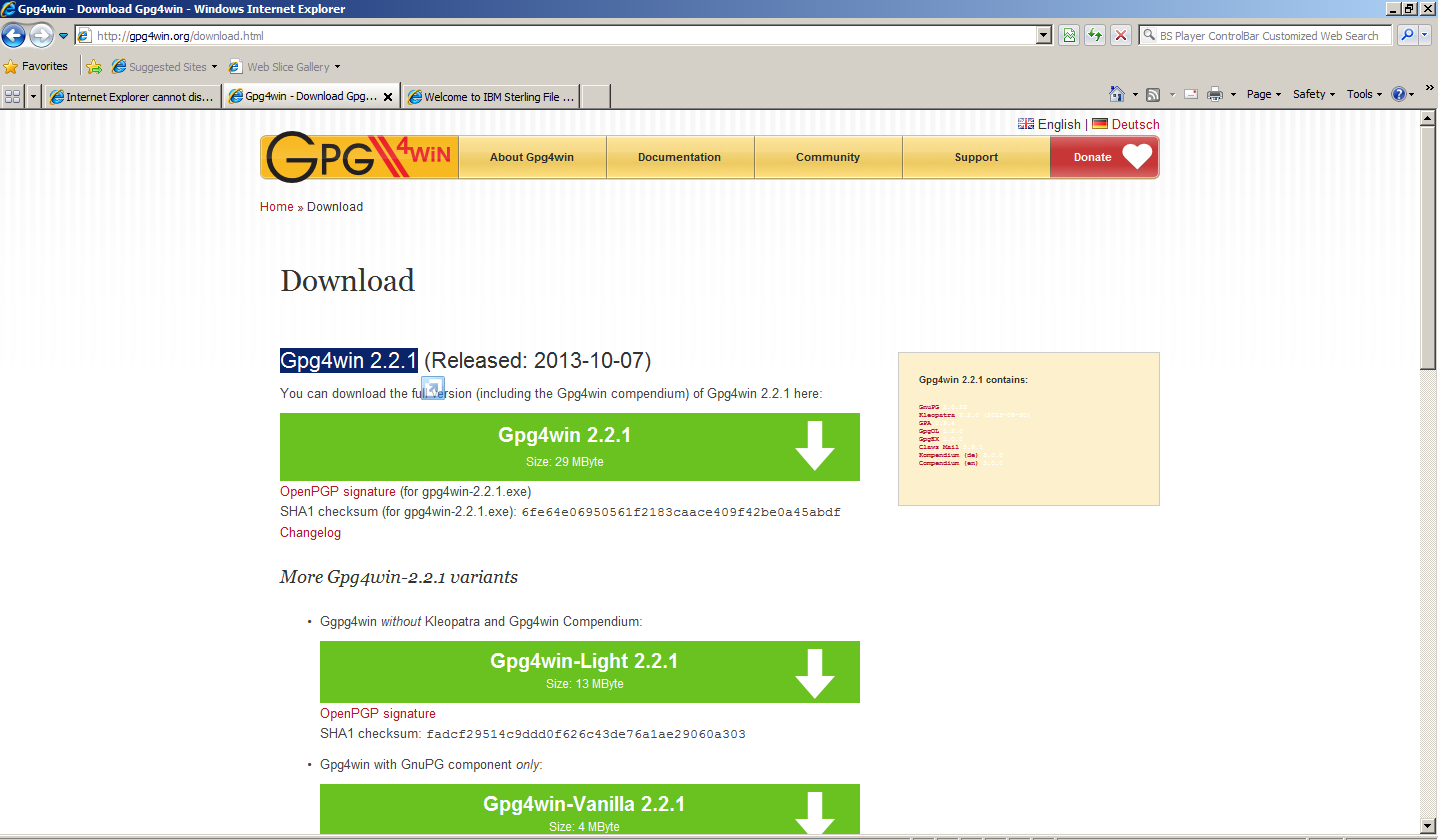Open the address bar history dropdown

point(1042,35)
